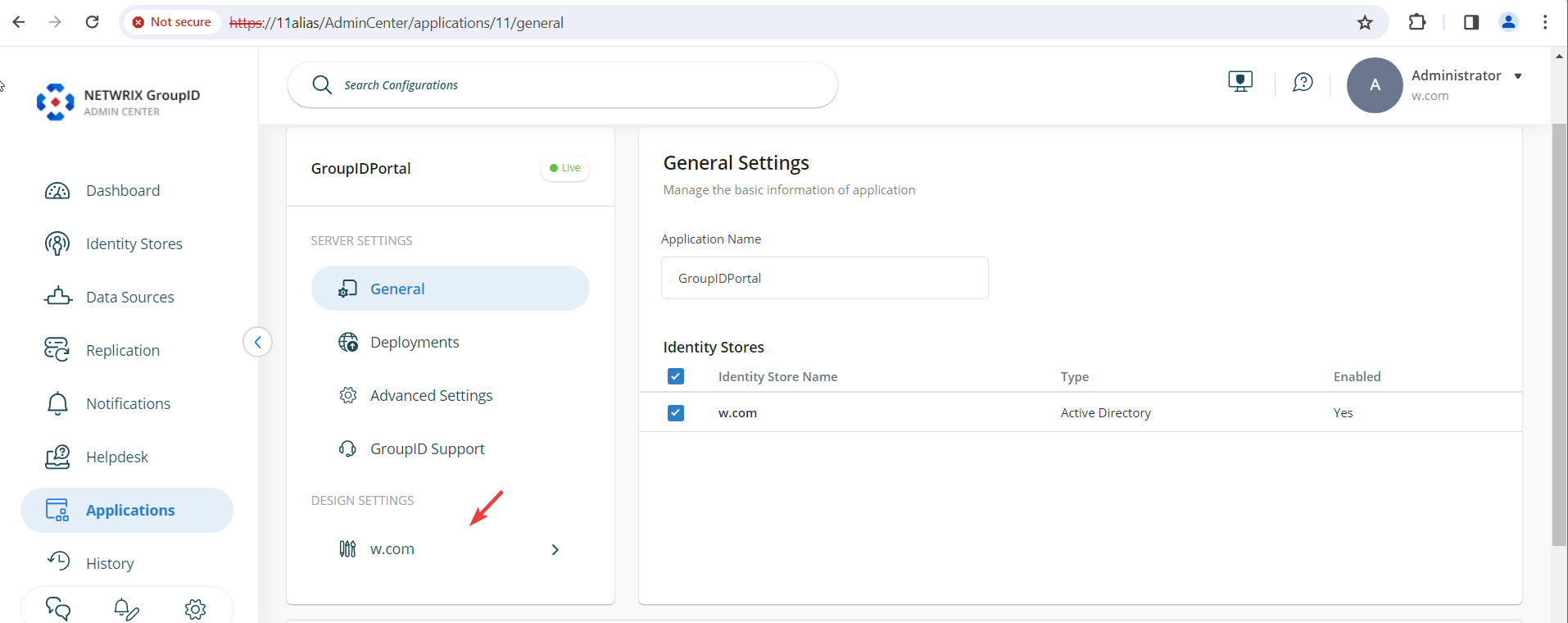
Task: Click the gear icon in the sidebar footer
Action: tap(195, 609)
